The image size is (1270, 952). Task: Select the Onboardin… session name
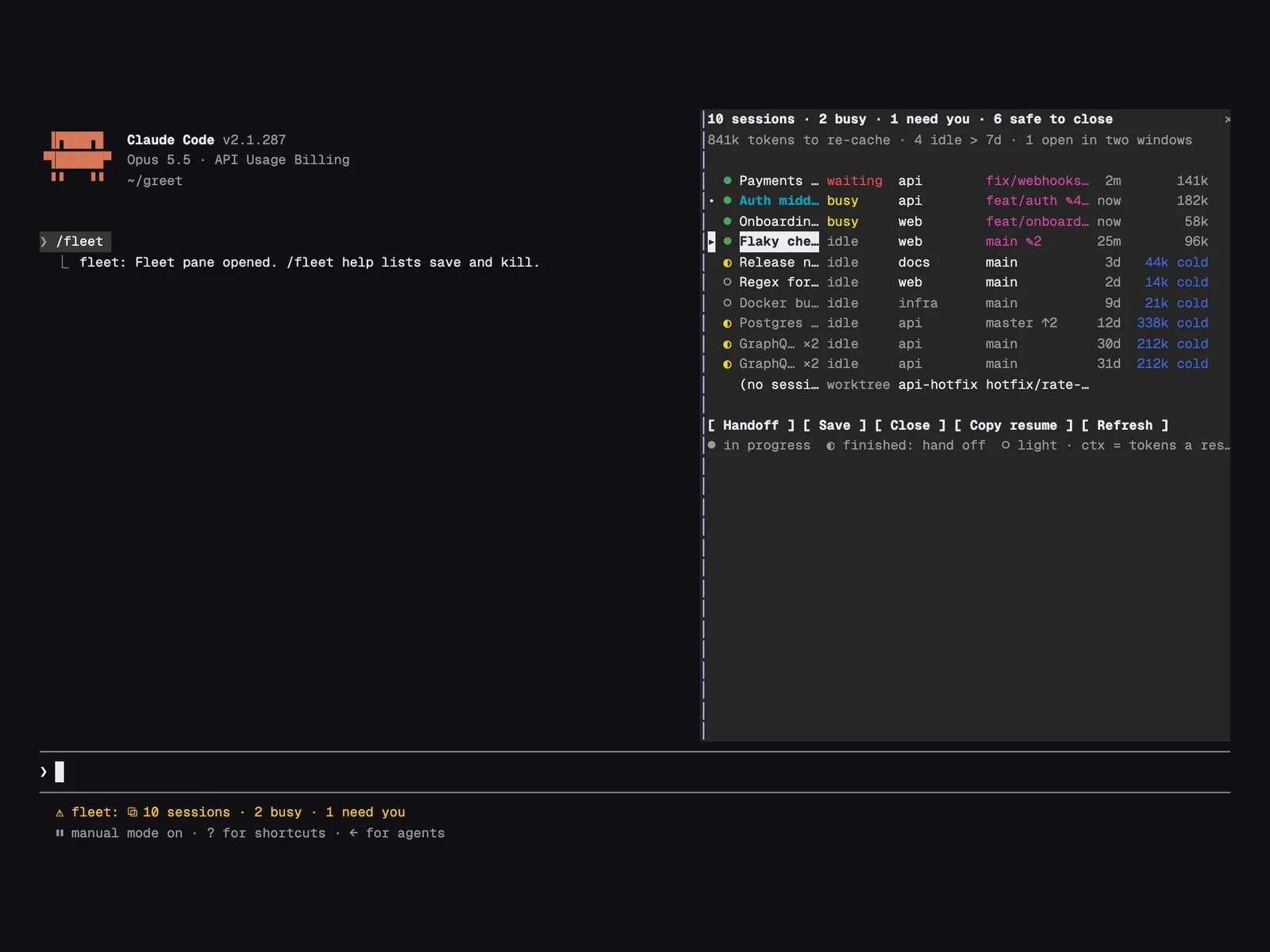tap(779, 221)
